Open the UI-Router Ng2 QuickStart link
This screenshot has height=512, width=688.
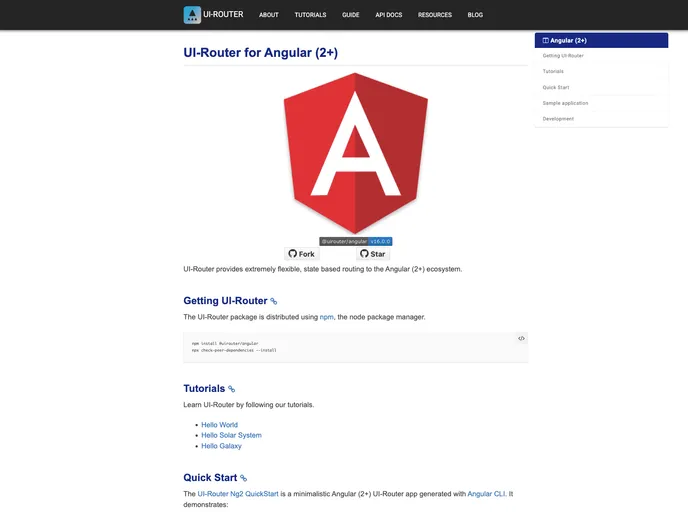coord(238,494)
